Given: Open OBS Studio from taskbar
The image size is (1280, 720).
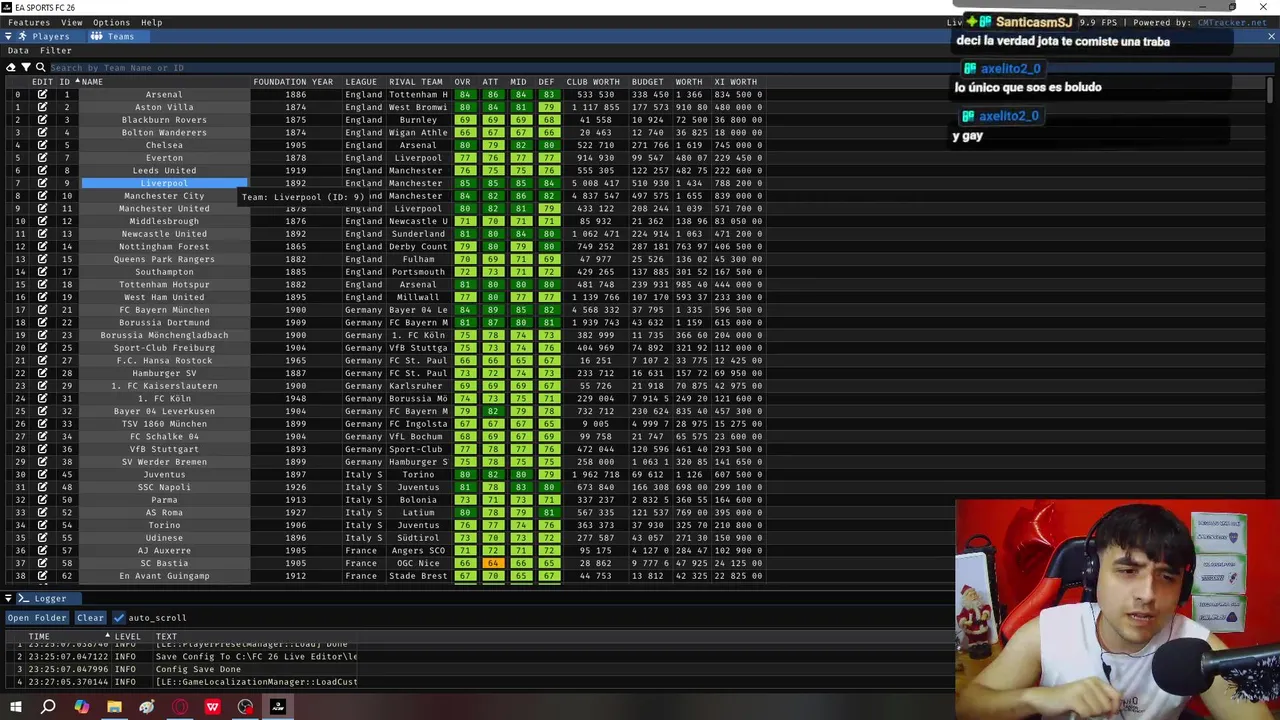Looking at the screenshot, I should [246, 707].
